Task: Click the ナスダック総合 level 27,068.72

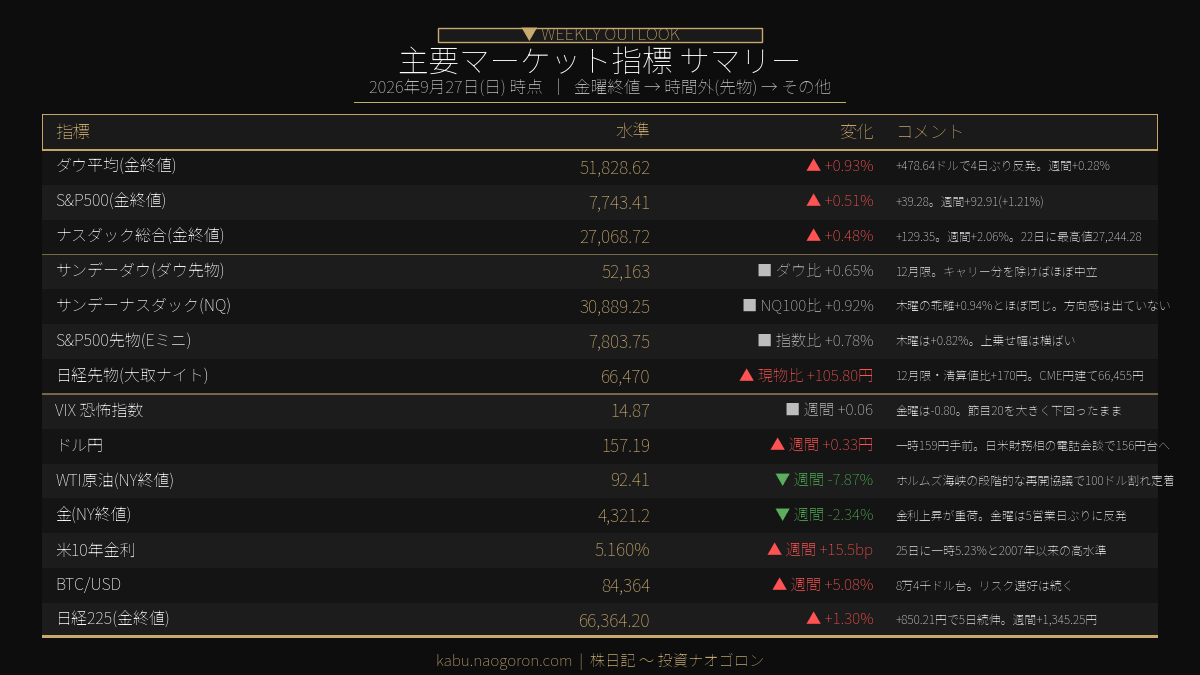Action: pyautogui.click(x=615, y=237)
